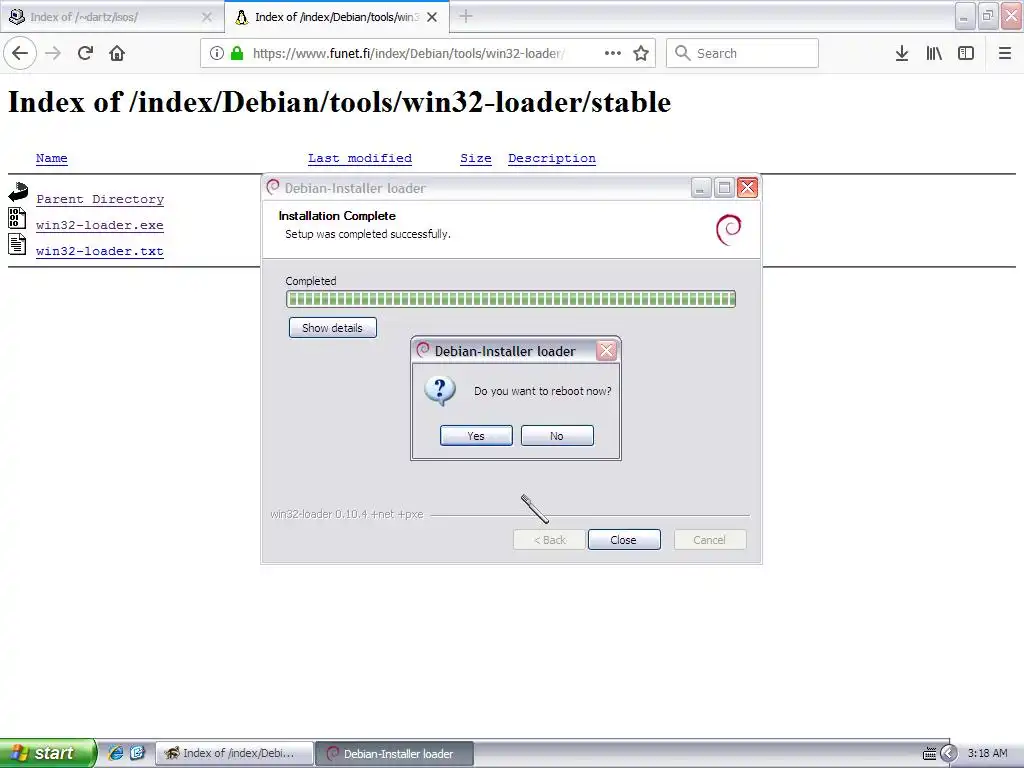The height and width of the screenshot is (768, 1024).
Task: Close the dartz/isos browser tab
Action: [x=206, y=17]
